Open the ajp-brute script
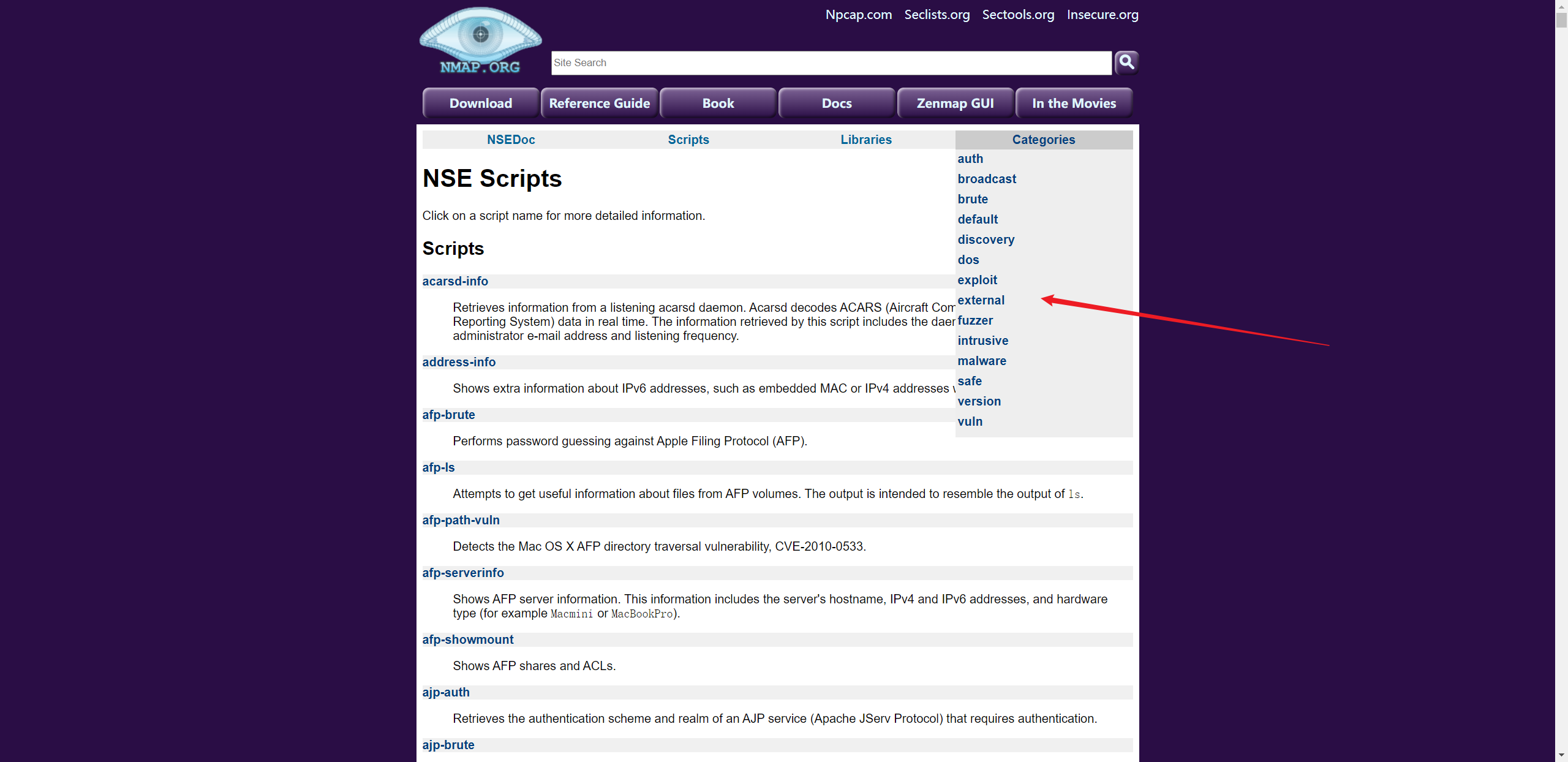Image resolution: width=1568 pixels, height=762 pixels. (448, 745)
